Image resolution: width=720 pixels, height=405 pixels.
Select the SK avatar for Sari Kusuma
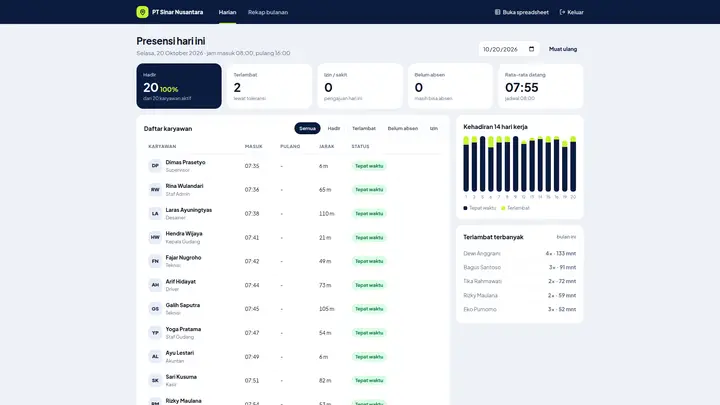point(155,381)
